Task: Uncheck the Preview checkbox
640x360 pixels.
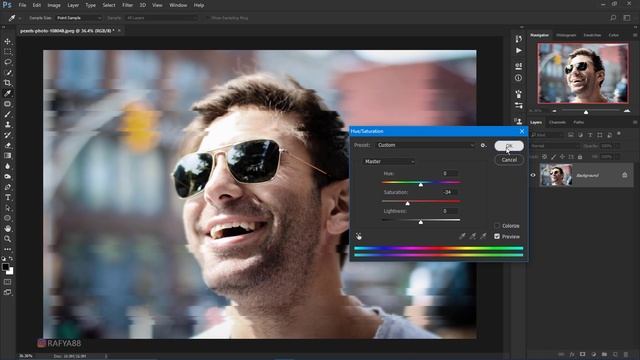Action: pyautogui.click(x=497, y=236)
